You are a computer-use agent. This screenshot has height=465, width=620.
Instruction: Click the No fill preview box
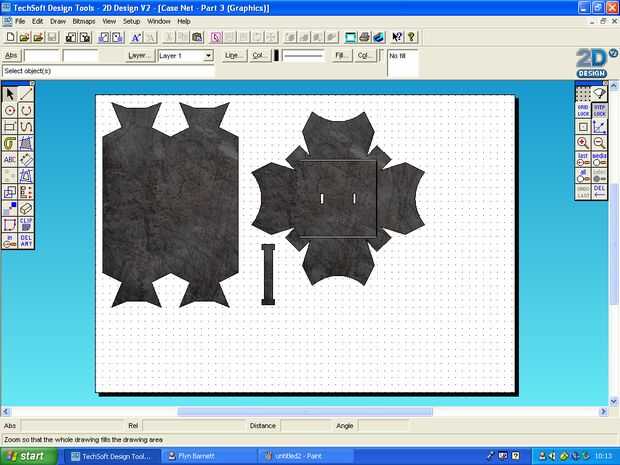403,63
